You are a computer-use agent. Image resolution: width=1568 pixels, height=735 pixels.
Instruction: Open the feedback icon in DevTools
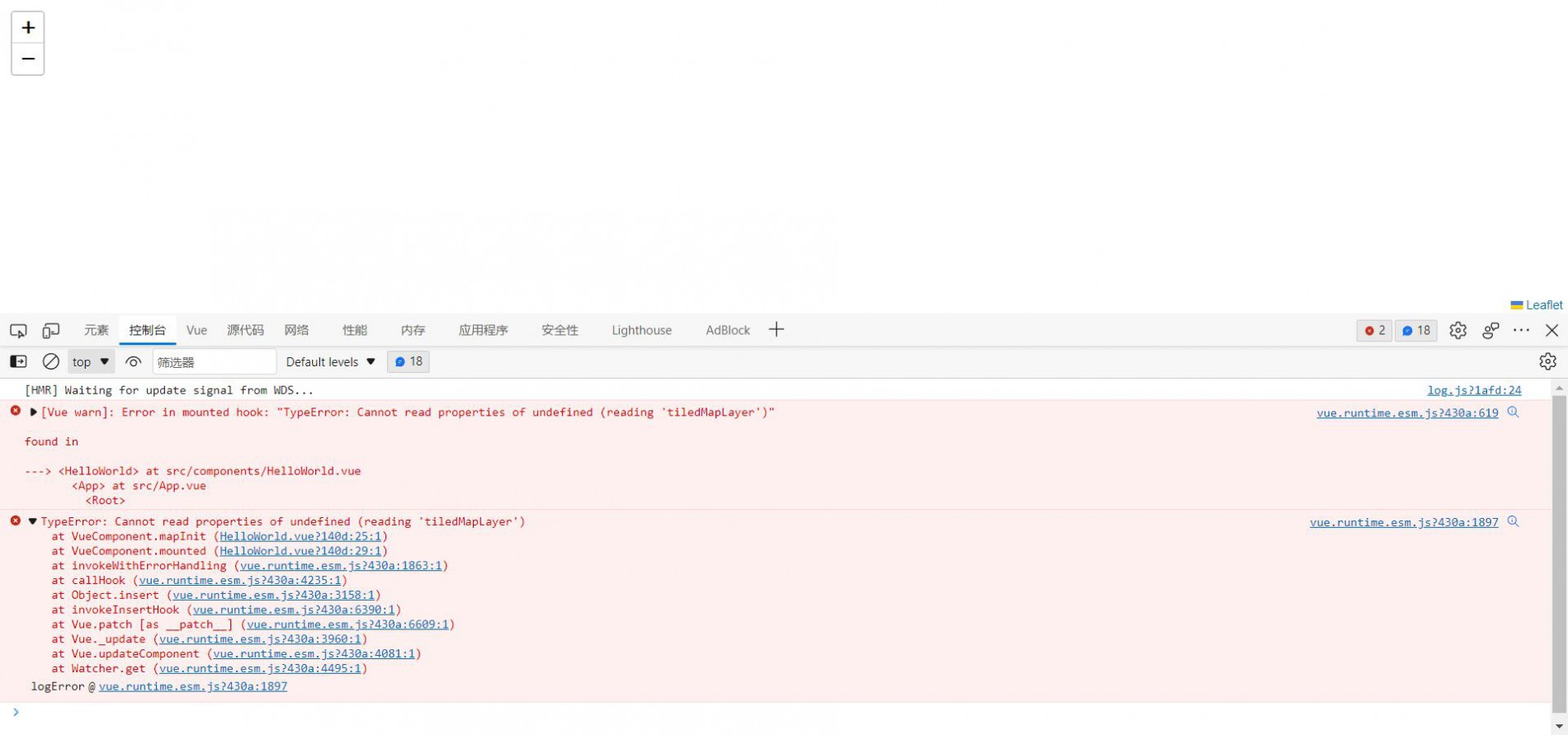click(1490, 330)
